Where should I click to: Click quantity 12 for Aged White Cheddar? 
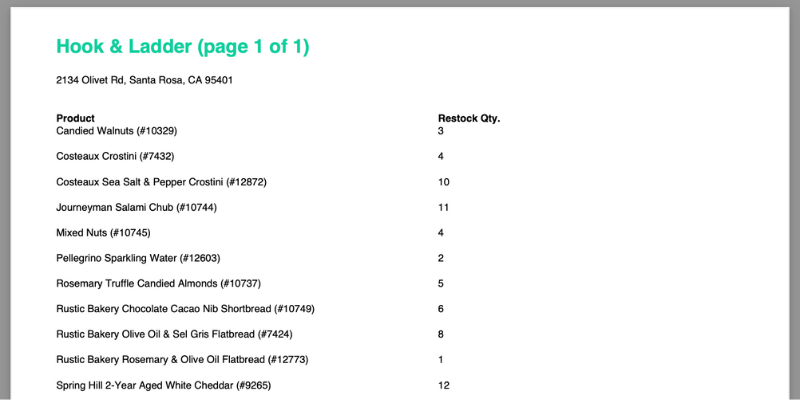444,386
